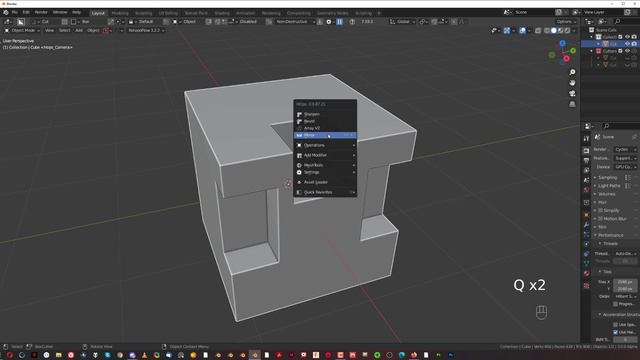
Task: Open the Material properties tab icon
Action: point(587,273)
